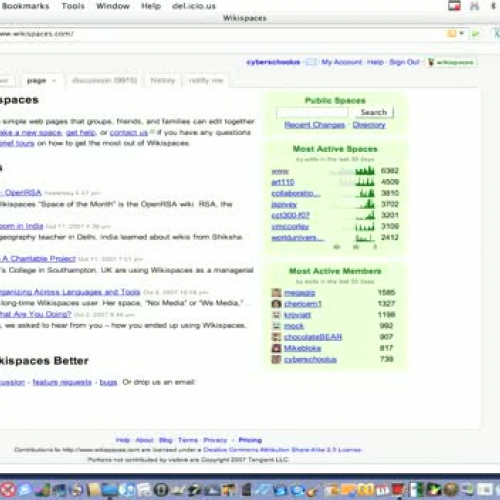Open the worldunivers... space link
Viewport: 500px width, 500px height.
click(x=297, y=238)
